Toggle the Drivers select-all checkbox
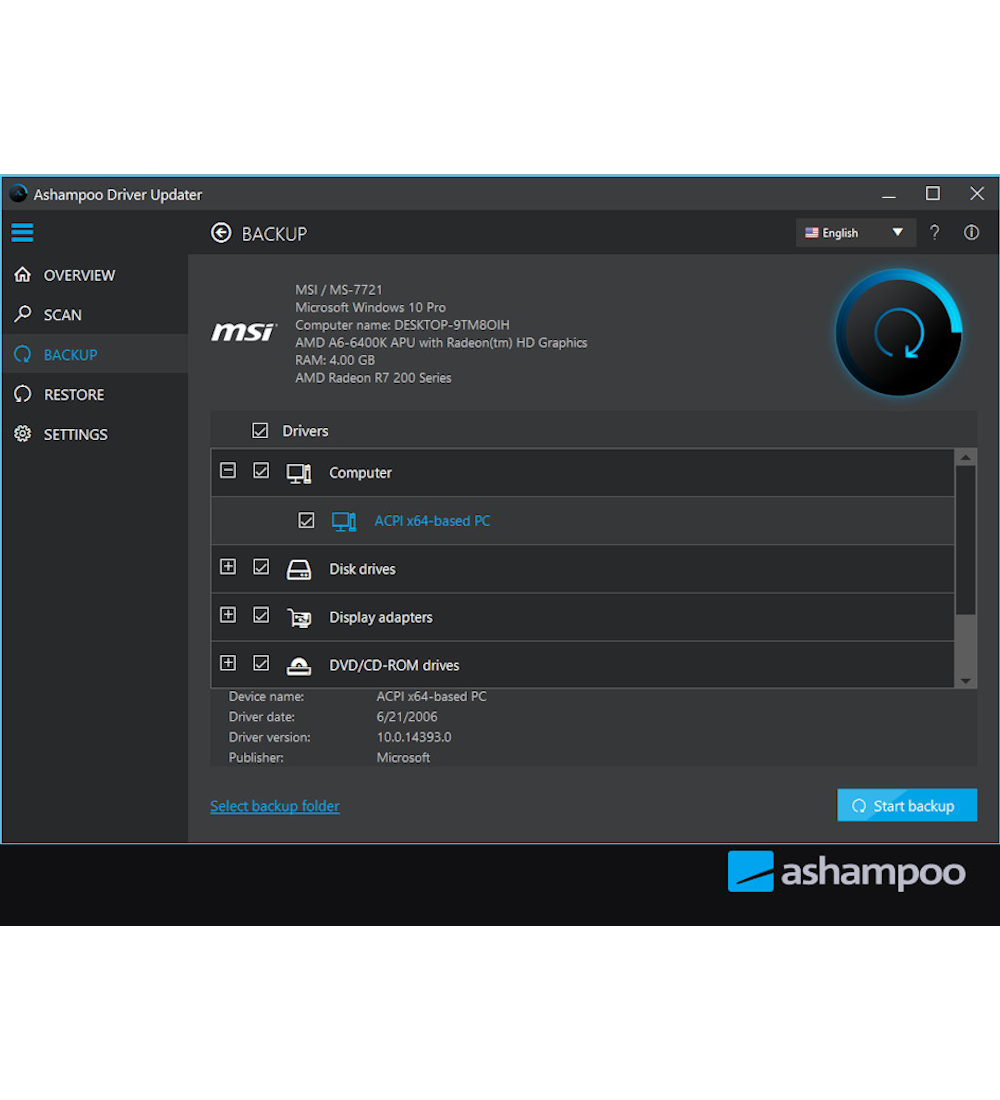The image size is (1000, 1100). (x=260, y=431)
